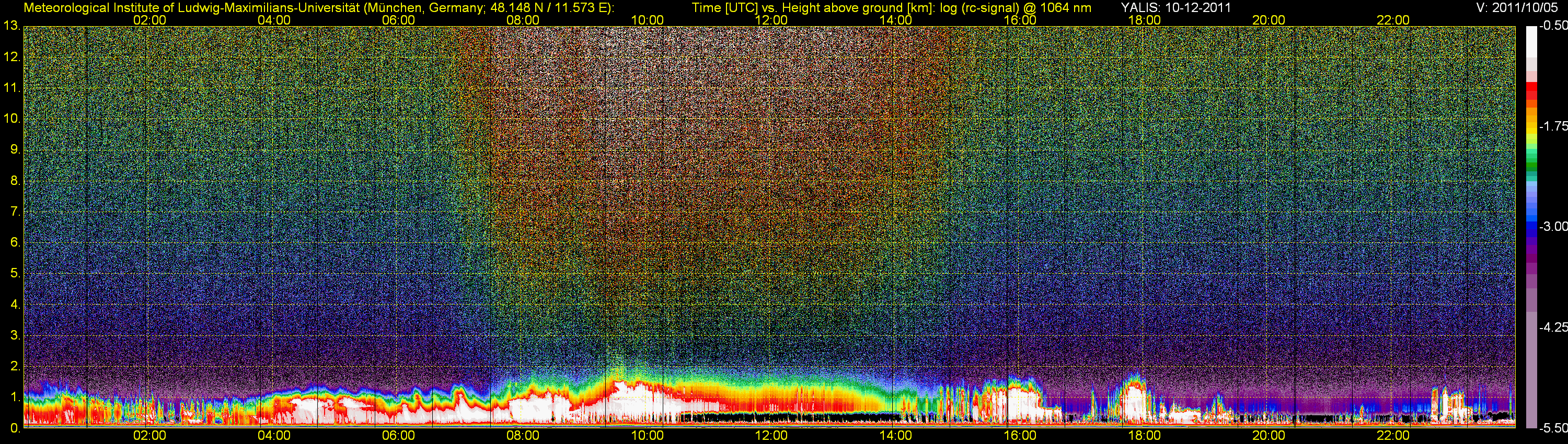Click the -4.25 colorbar scale value
1568x444 pixels.
[x=1553, y=327]
